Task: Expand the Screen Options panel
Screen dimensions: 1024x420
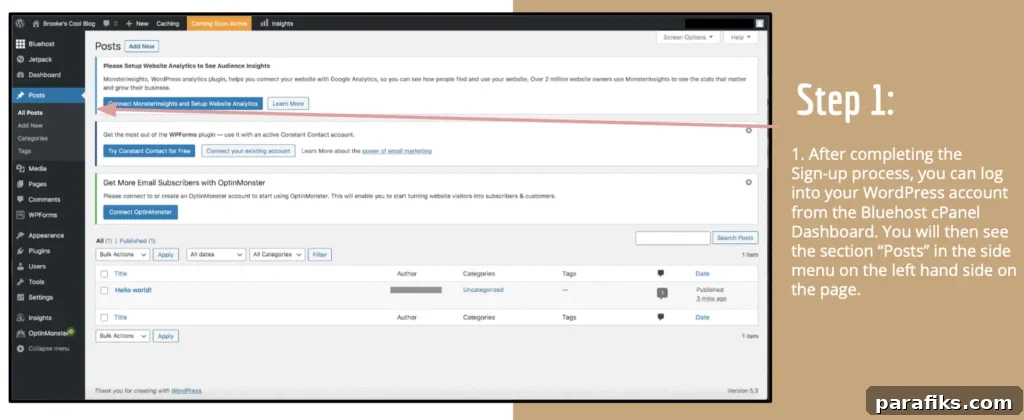Action: point(688,37)
